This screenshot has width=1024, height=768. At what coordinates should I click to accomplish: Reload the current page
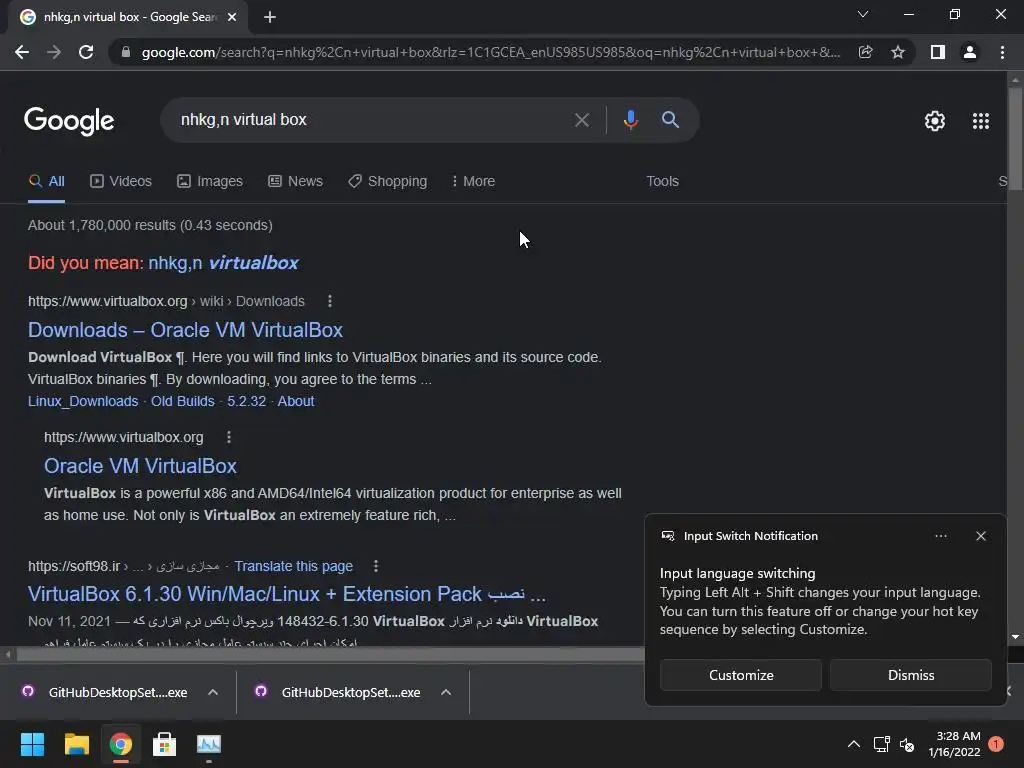pyautogui.click(x=86, y=52)
